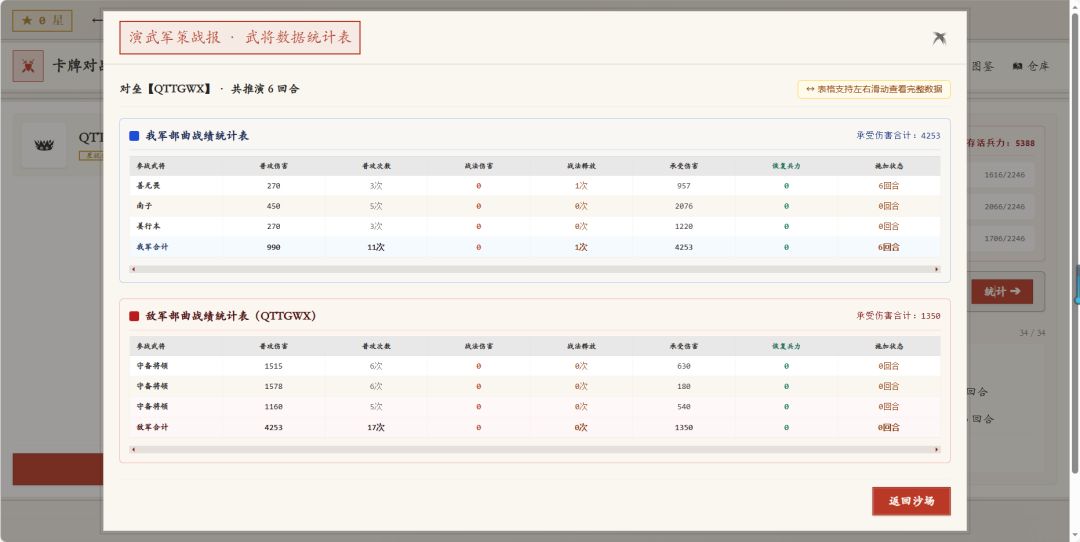Click 承受伤害合计：1350 above 敌军 table
This screenshot has height=542, width=1080.
[898, 316]
